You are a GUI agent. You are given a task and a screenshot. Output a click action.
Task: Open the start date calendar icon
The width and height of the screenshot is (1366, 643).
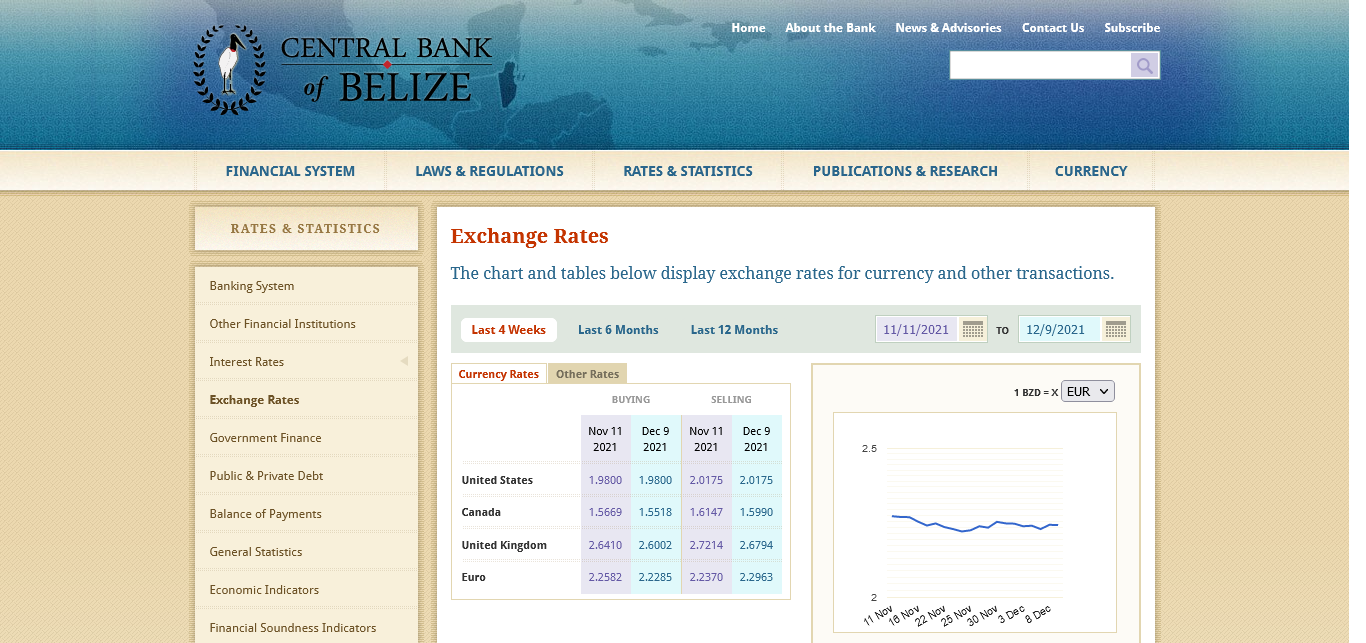click(972, 329)
